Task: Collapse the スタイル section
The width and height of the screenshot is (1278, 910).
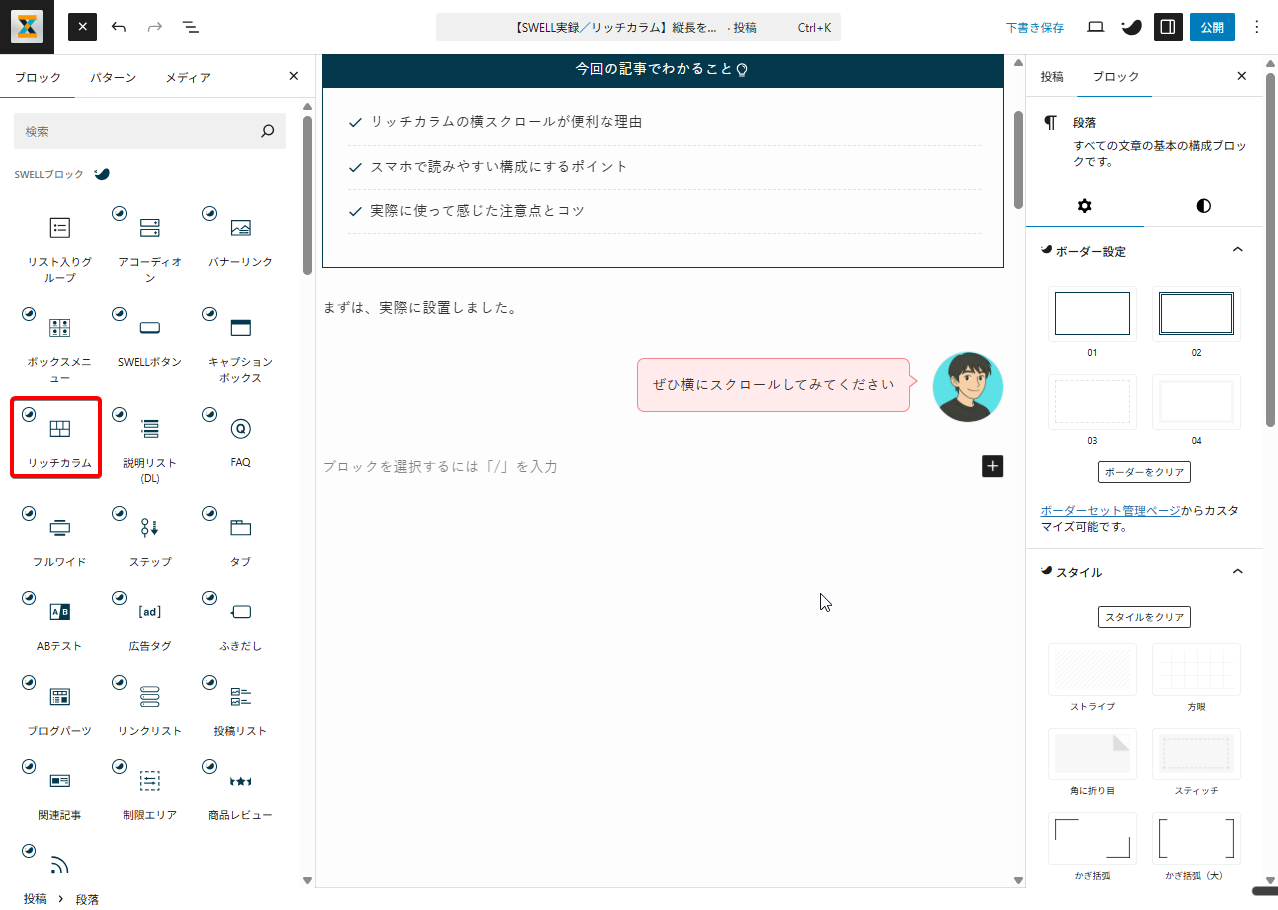Action: coord(1237,572)
